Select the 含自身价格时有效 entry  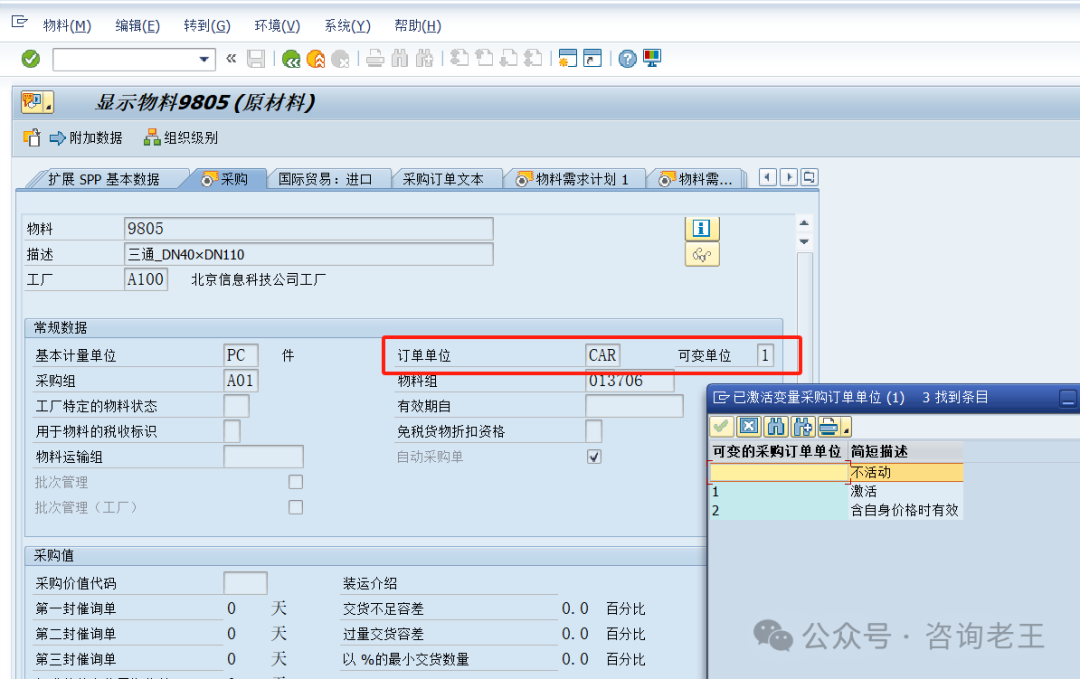[904, 510]
